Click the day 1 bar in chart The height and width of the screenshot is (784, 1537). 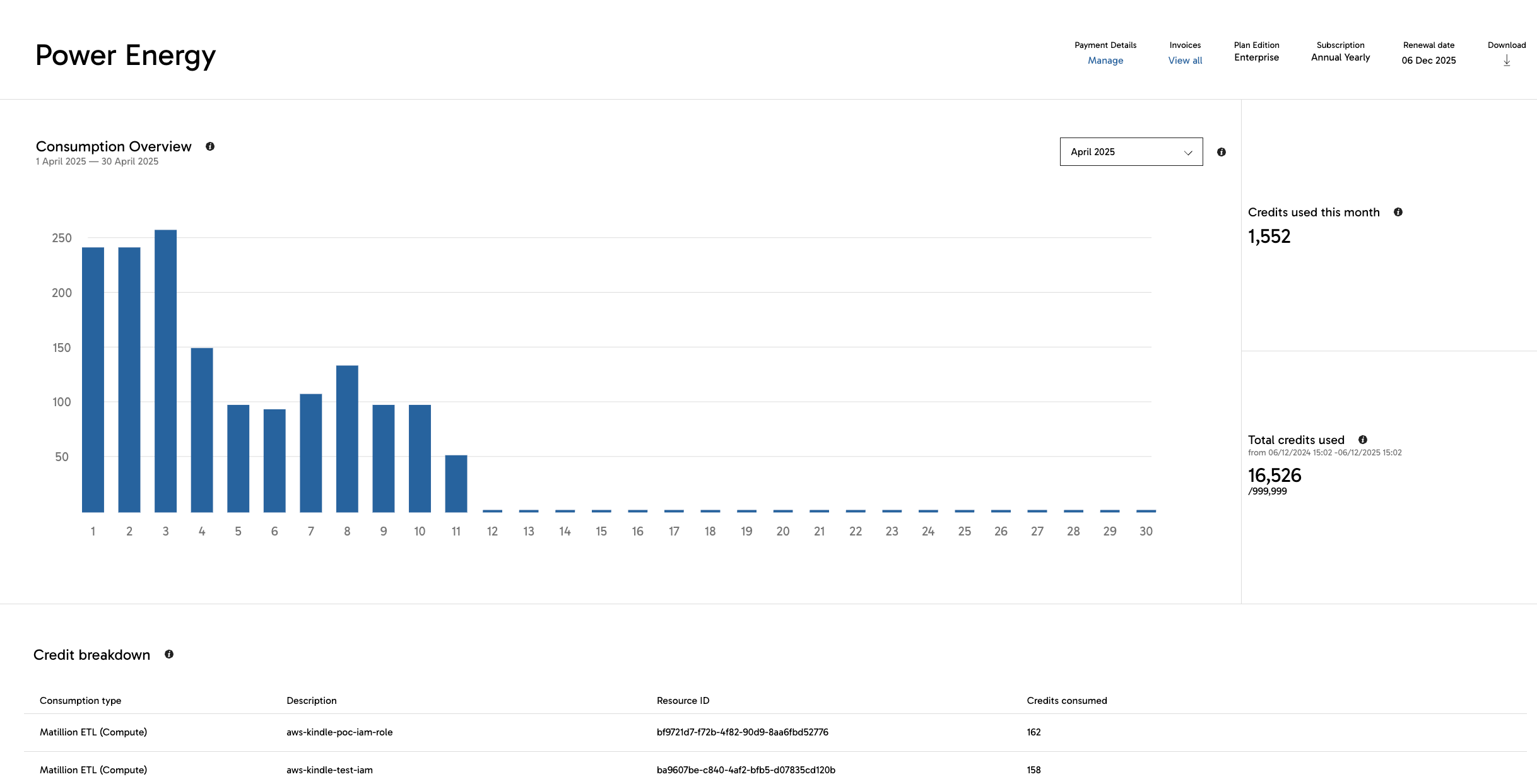93,380
